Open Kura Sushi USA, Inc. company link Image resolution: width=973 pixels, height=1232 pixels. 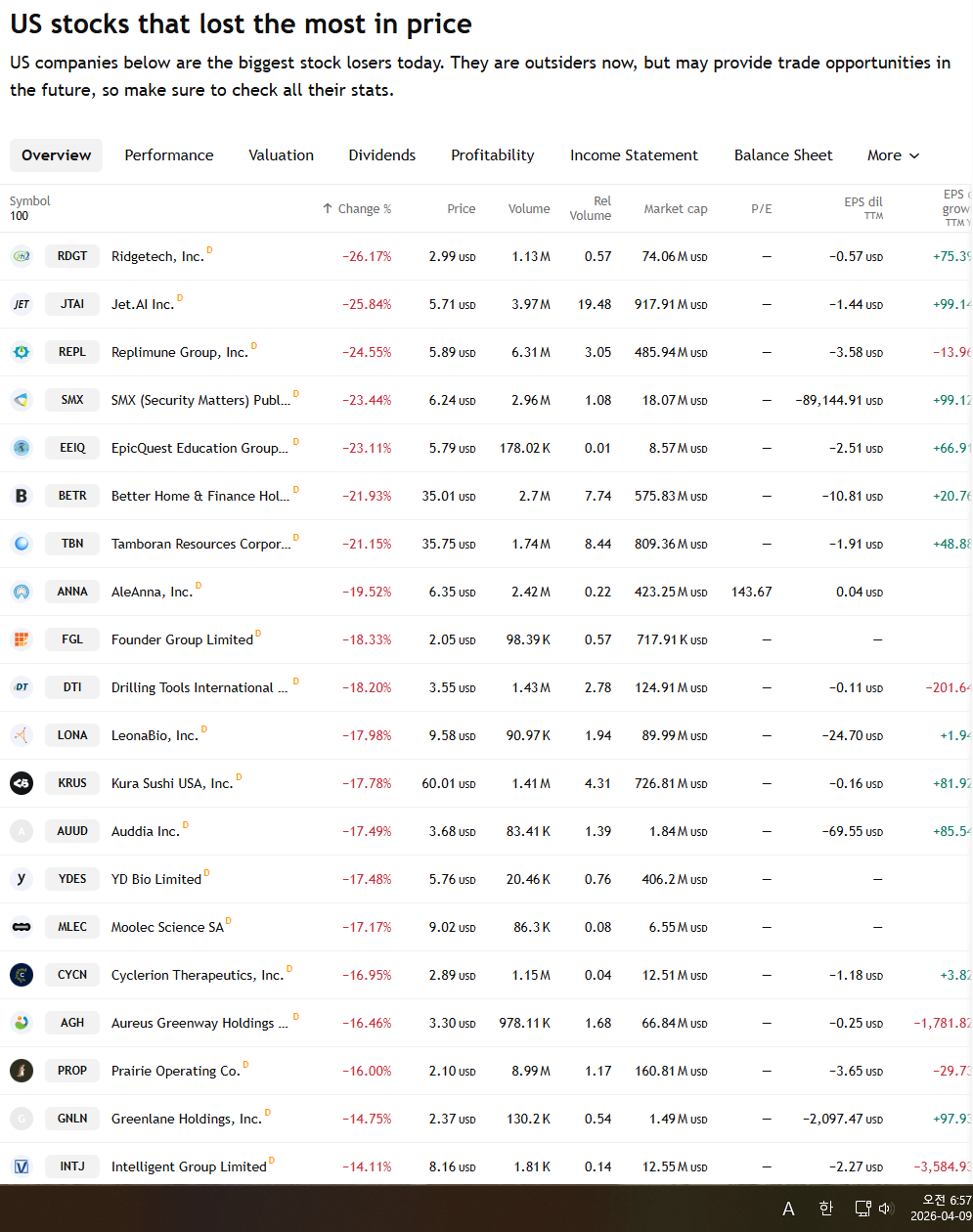tap(172, 783)
